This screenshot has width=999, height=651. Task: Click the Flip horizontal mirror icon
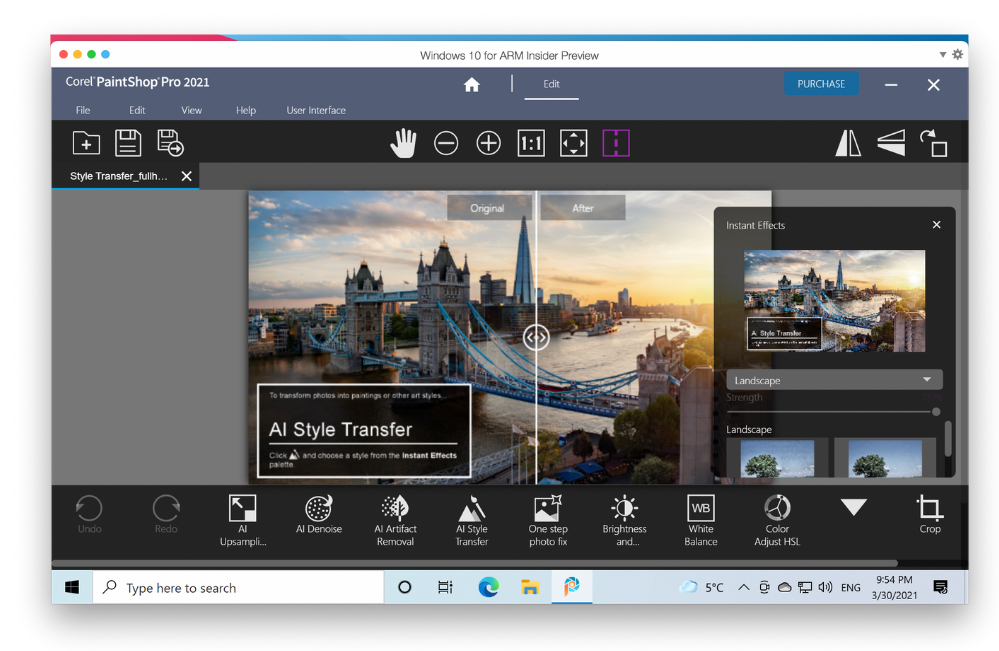pyautogui.click(x=848, y=144)
